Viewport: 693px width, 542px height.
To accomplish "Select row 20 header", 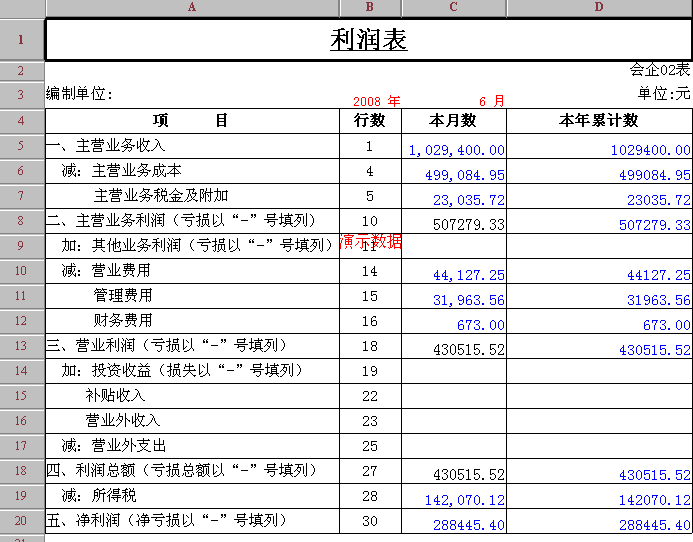I will coord(22,521).
